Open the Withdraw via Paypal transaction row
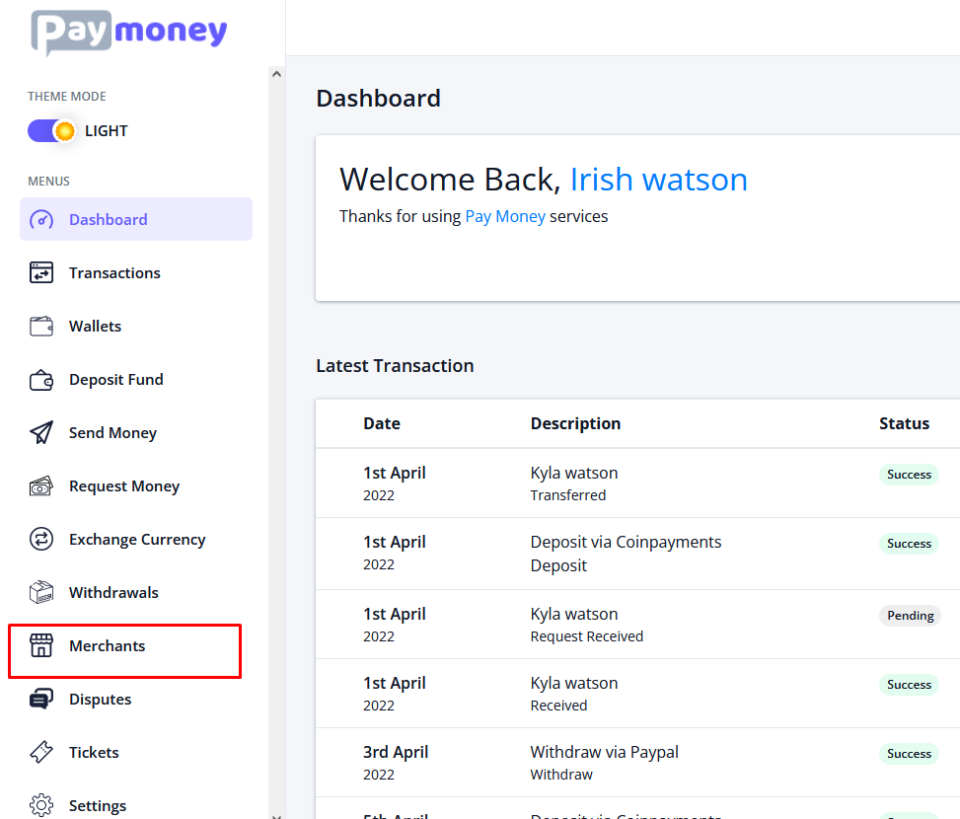 604,763
